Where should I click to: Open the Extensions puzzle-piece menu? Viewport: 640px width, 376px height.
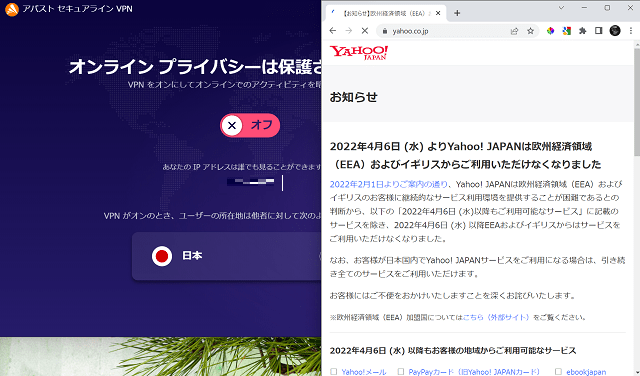(x=582, y=31)
